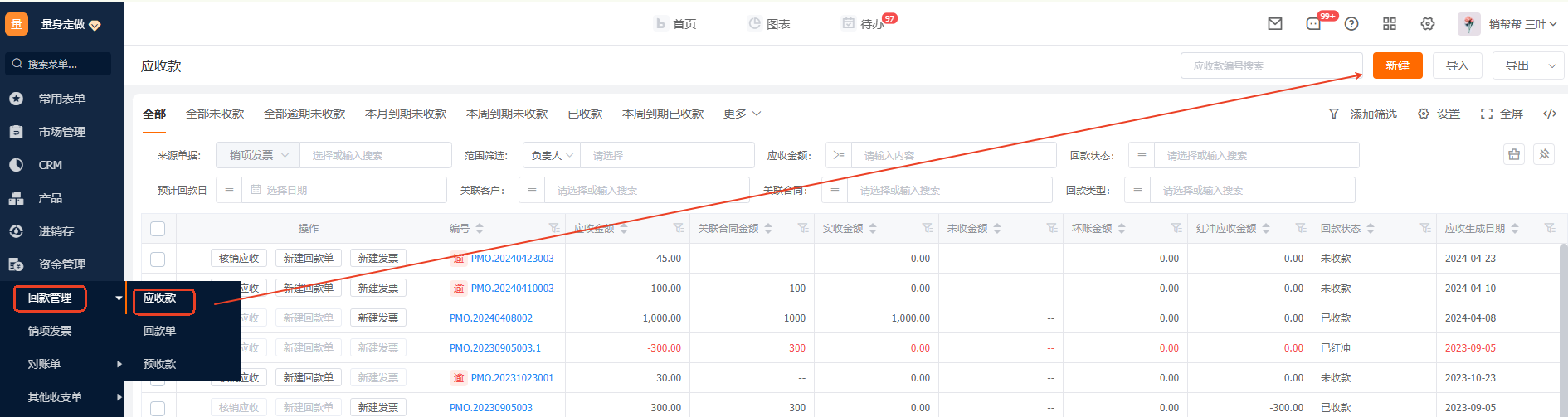Click the 市场管理 sidebar icon
The image size is (1568, 417).
click(16, 132)
